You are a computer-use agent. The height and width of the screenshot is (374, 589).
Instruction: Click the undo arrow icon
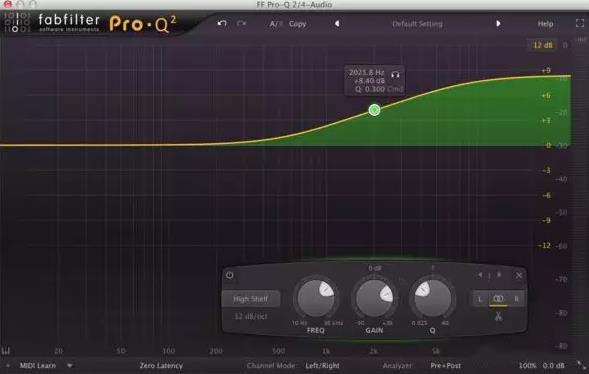click(x=222, y=24)
